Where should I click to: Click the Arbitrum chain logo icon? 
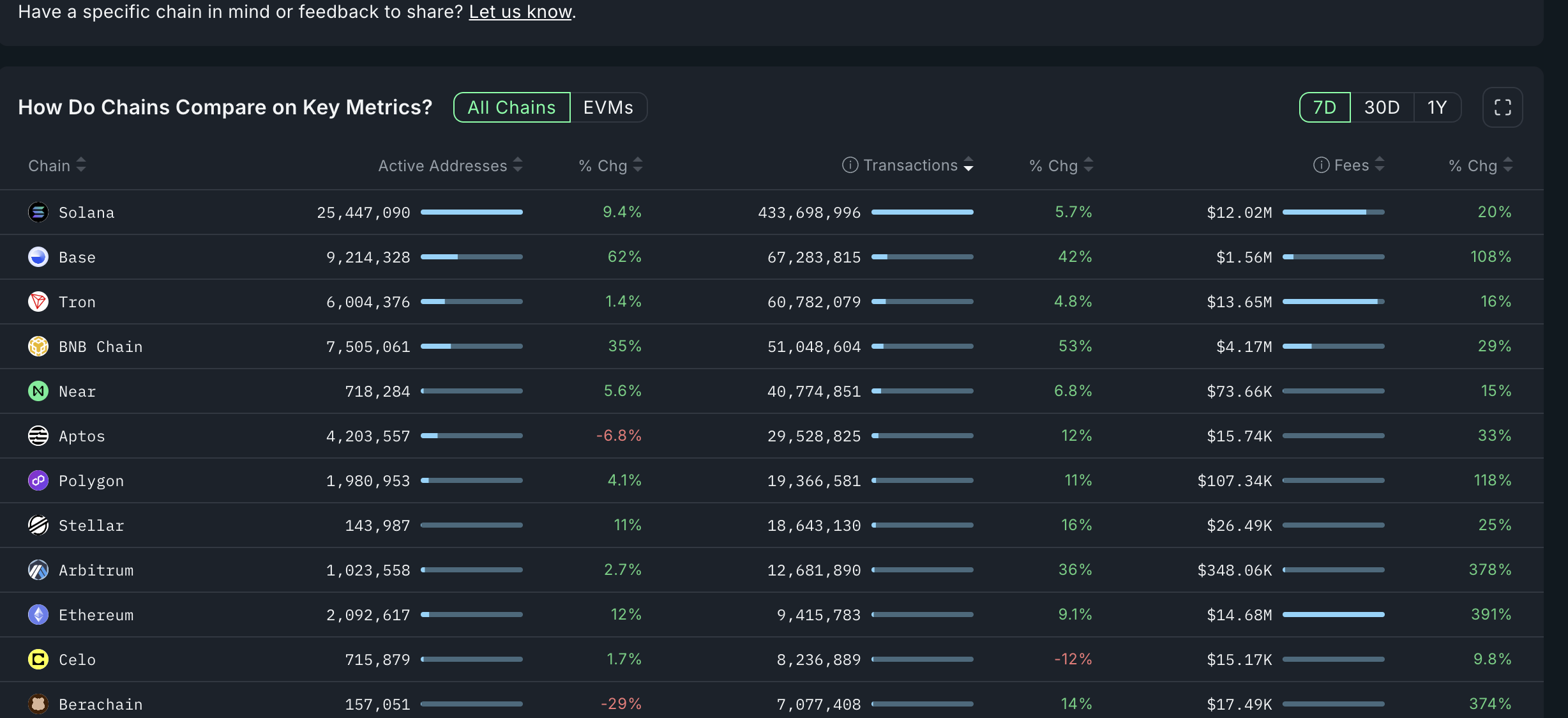click(38, 570)
